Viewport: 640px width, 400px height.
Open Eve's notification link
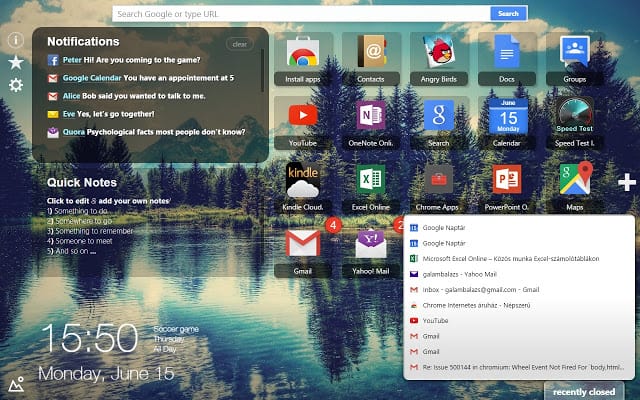(x=69, y=114)
